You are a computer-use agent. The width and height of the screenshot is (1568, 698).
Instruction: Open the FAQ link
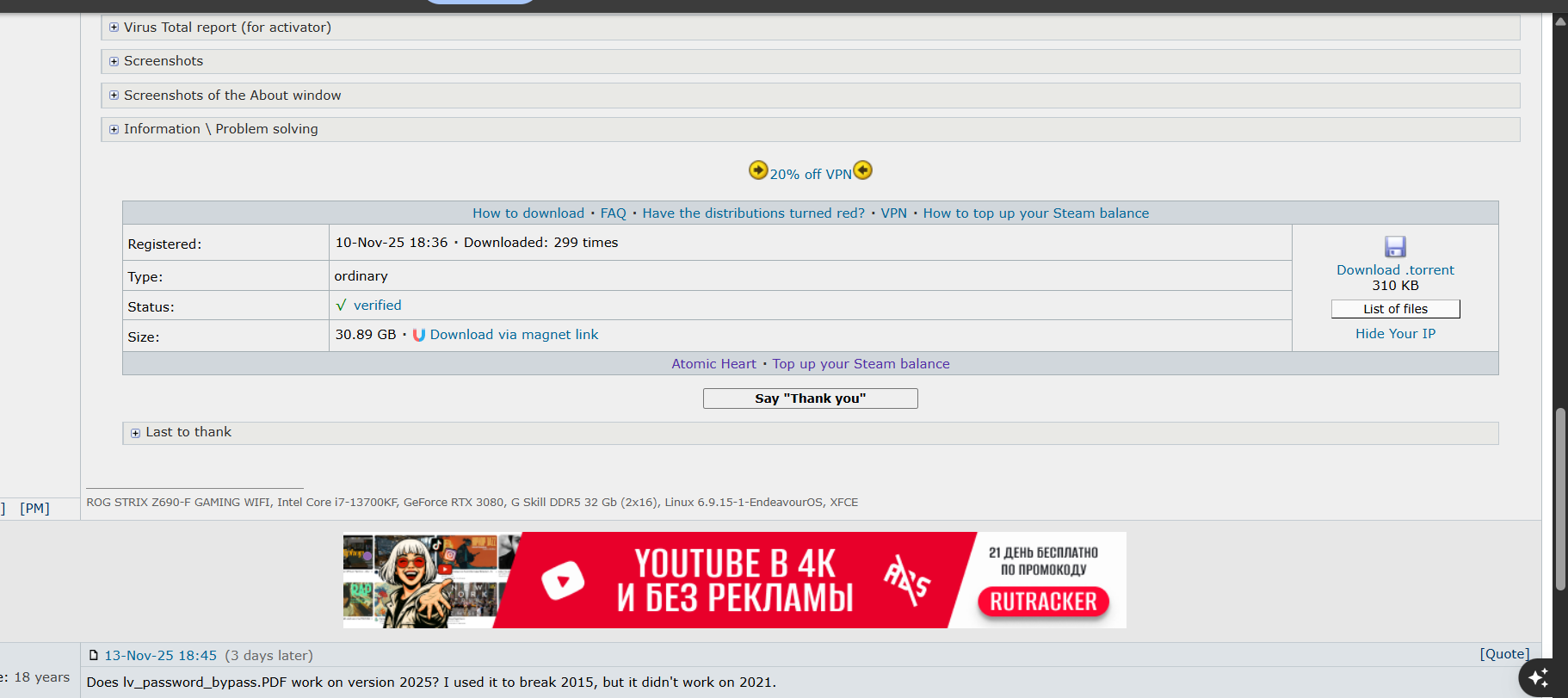(x=614, y=213)
